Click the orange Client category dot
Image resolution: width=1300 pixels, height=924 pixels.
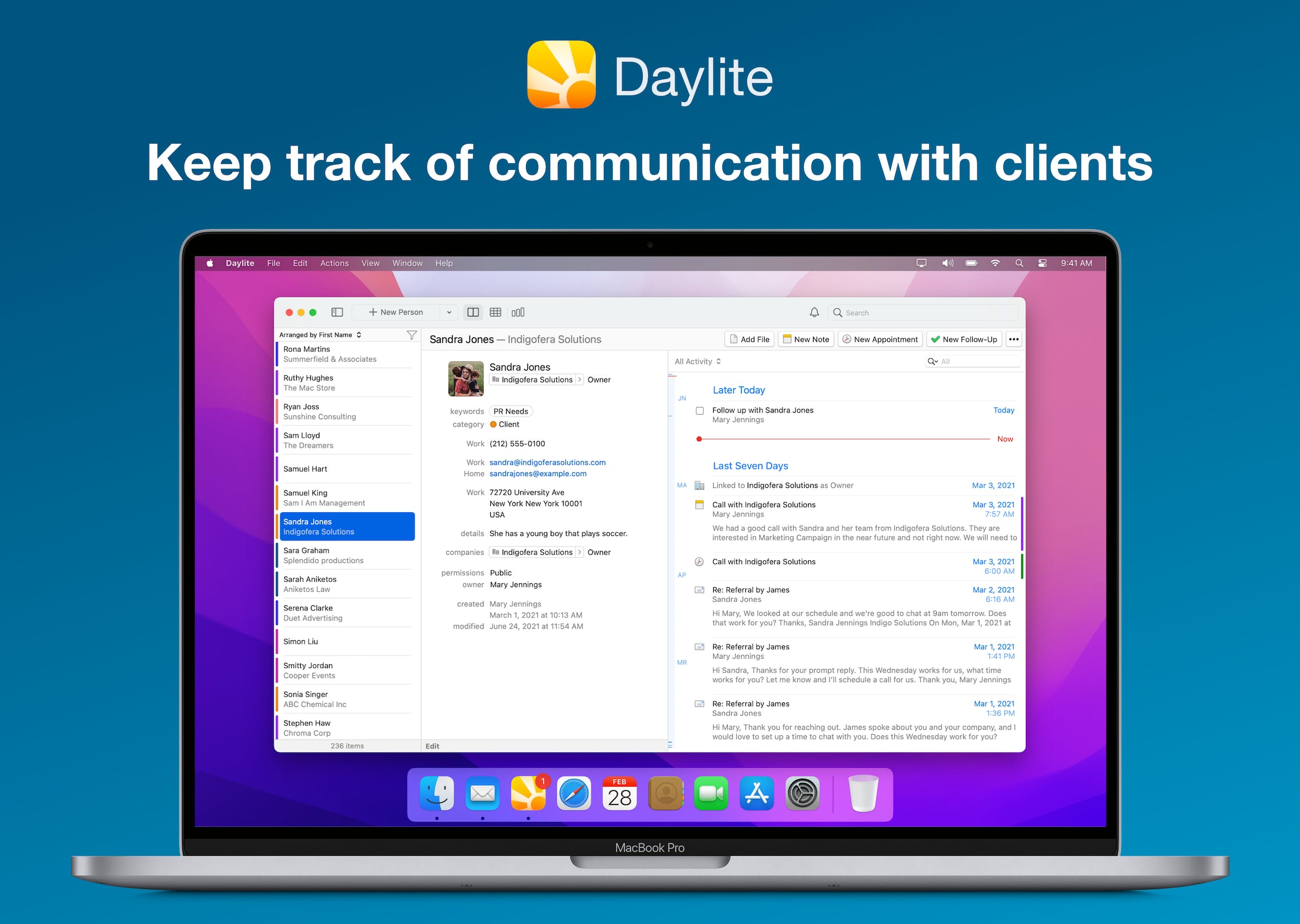tap(493, 424)
